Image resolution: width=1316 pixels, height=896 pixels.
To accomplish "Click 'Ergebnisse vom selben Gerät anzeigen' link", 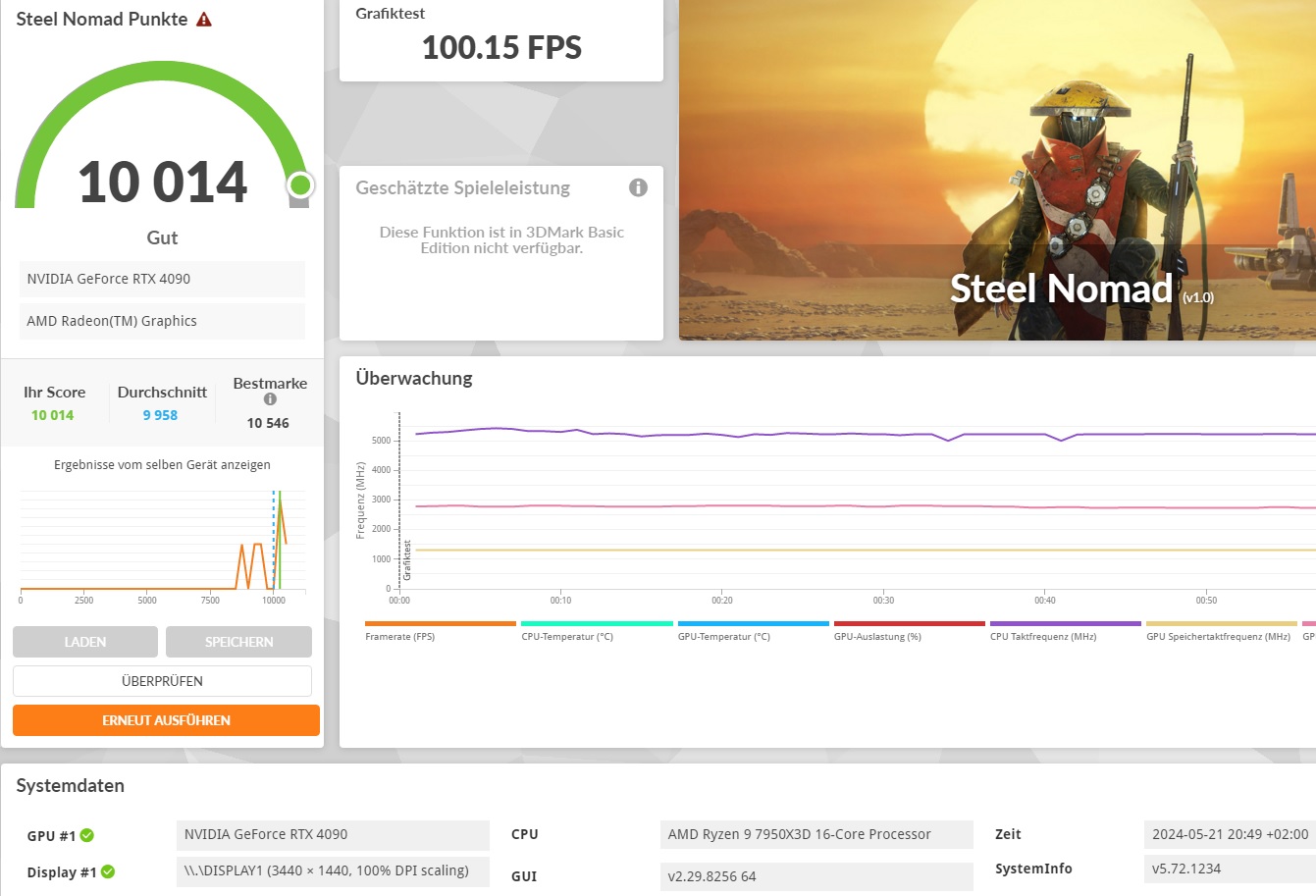I will tap(162, 465).
